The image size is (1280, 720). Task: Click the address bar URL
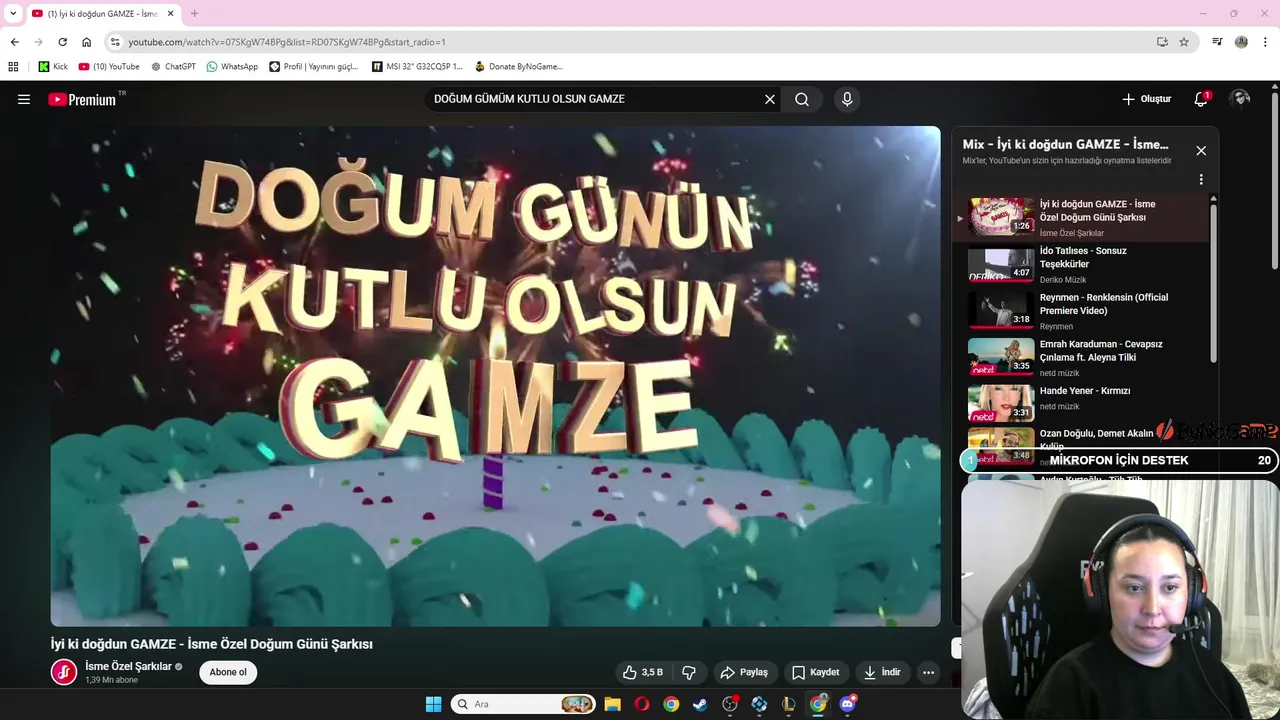coord(287,42)
